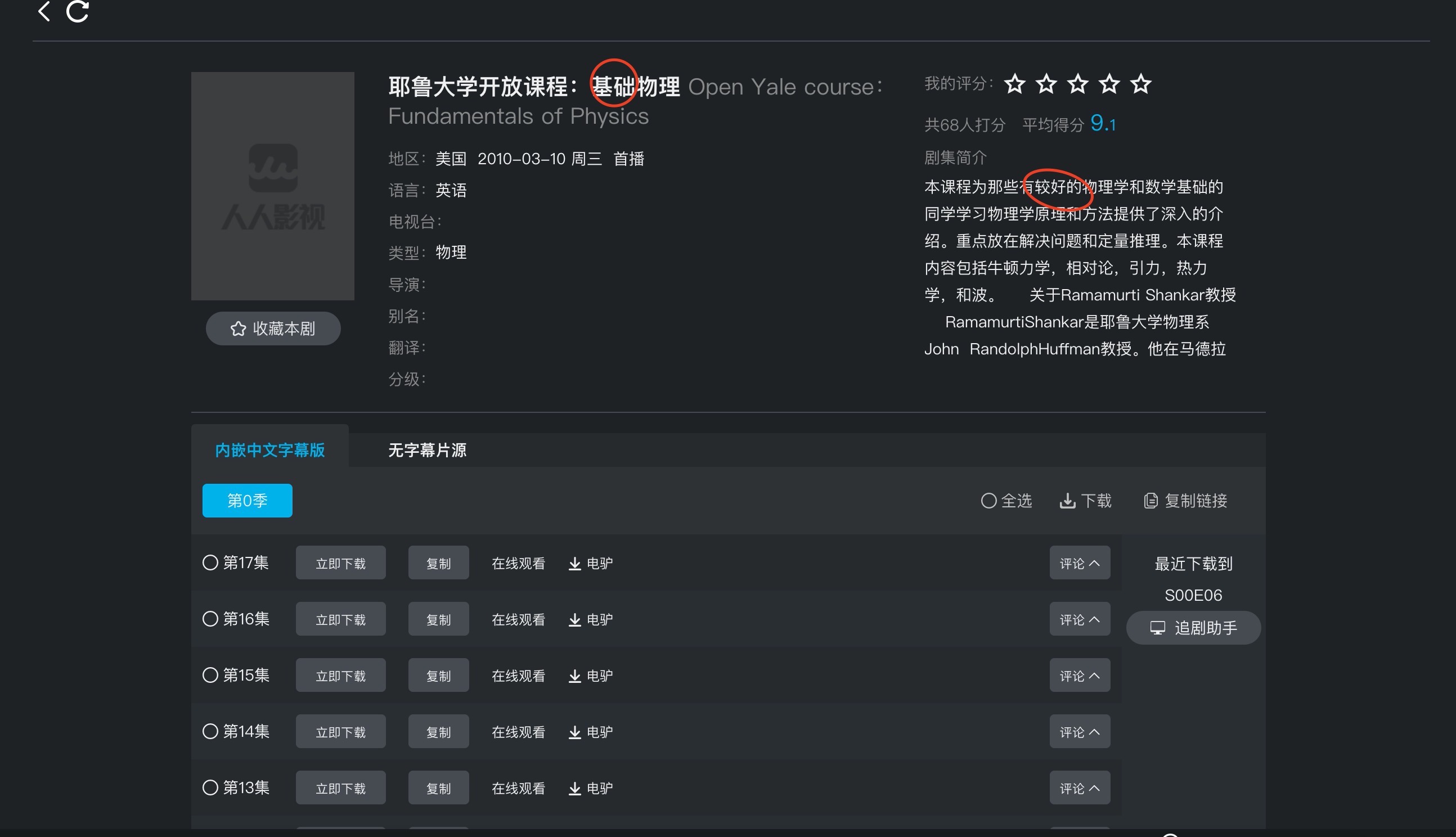The width and height of the screenshot is (1456, 837).
Task: Open 在线观看 for 第16集
Action: click(x=519, y=620)
